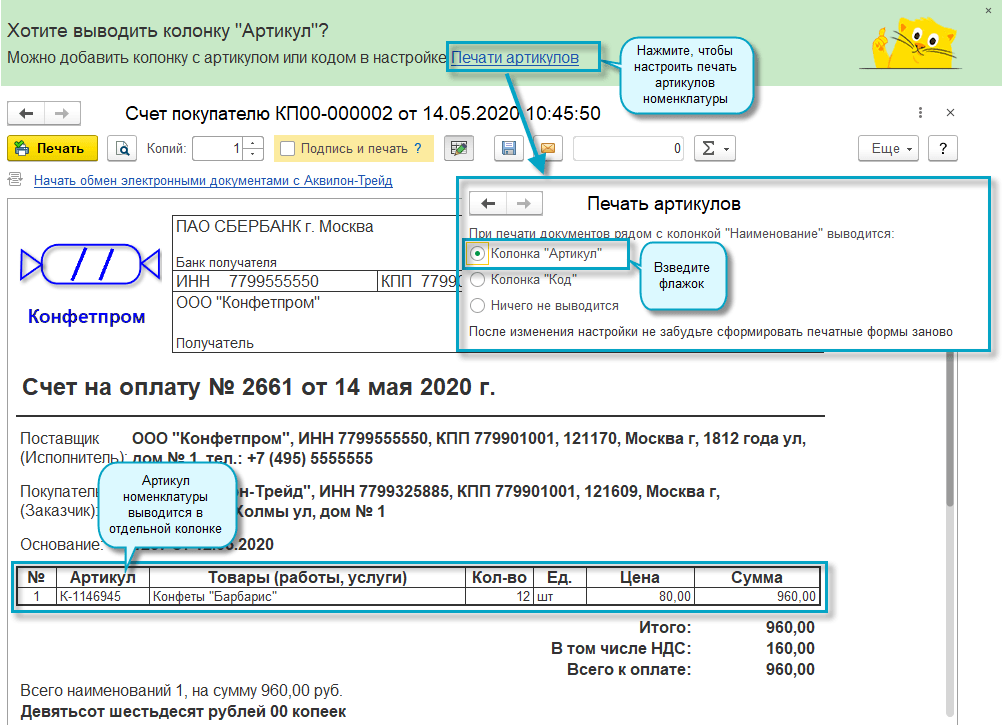1002x725 pixels.
Task: Click question mark next to Подпись и печать
Action: [x=418, y=148]
